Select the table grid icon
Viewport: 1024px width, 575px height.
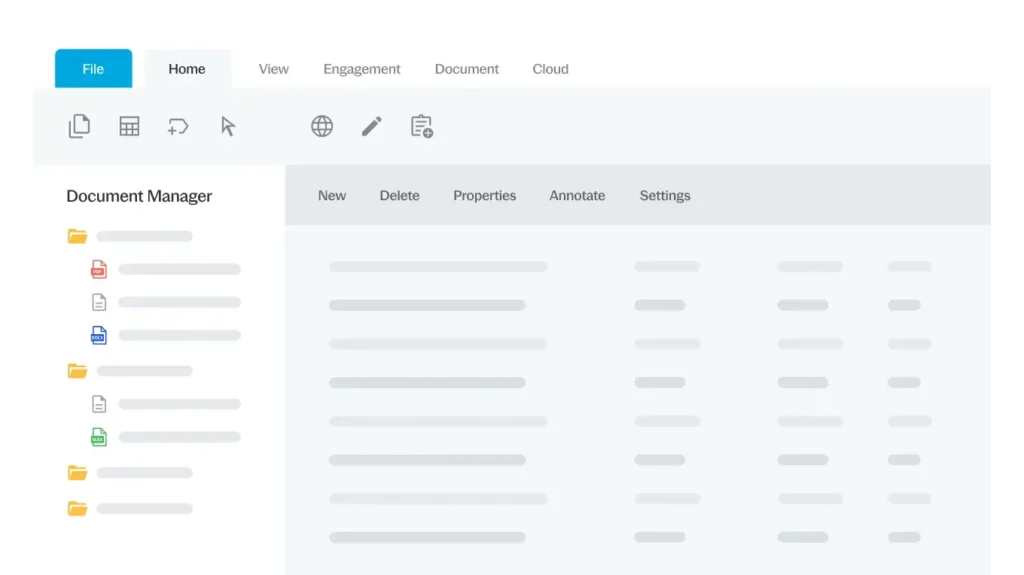pos(129,126)
